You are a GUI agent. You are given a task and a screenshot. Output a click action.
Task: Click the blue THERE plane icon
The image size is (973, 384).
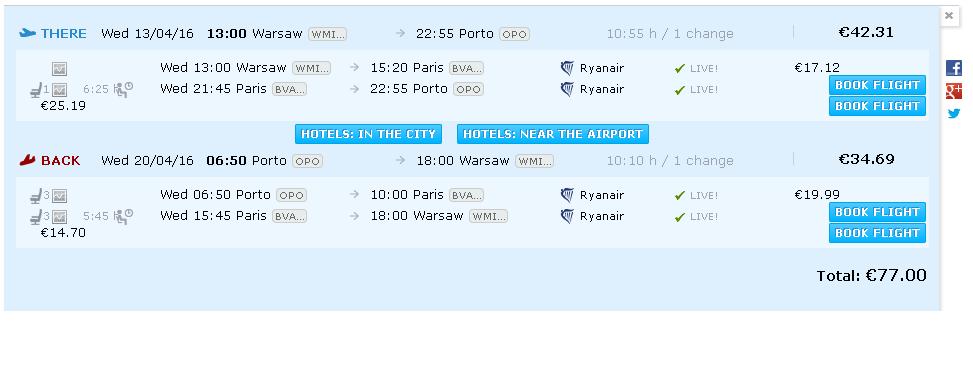point(27,33)
